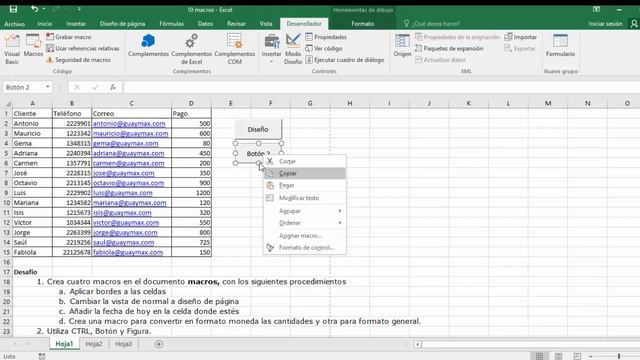Switch to the Fórmulas tab
The image size is (640, 360).
pyautogui.click(x=171, y=24)
